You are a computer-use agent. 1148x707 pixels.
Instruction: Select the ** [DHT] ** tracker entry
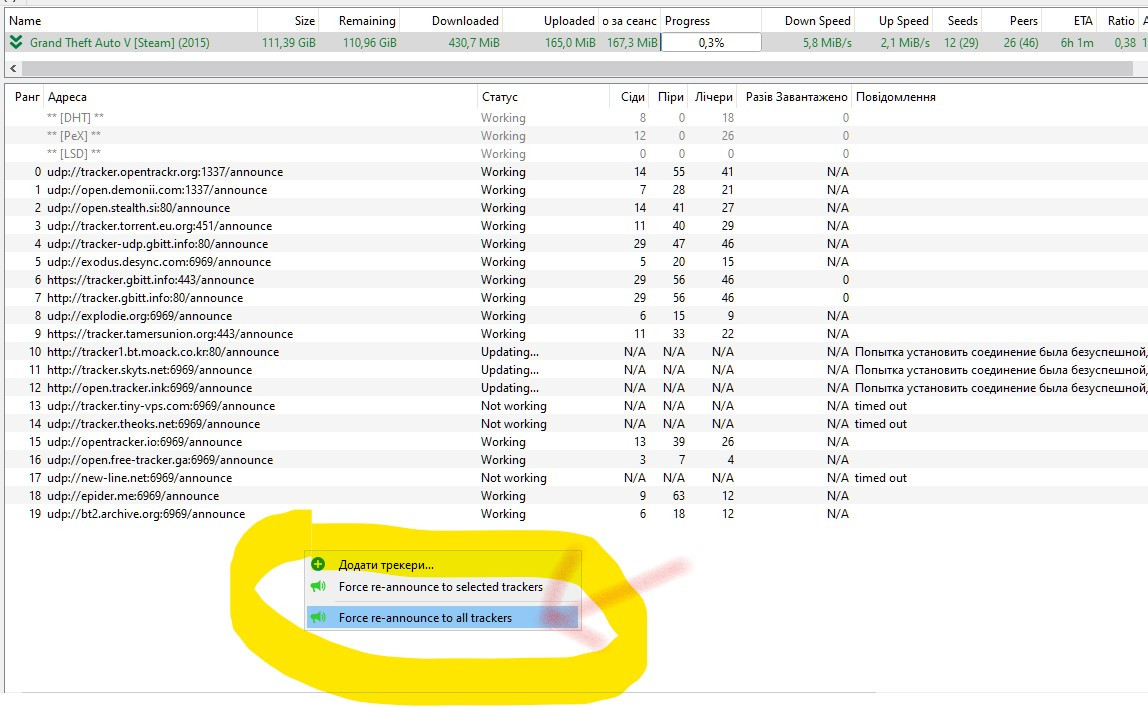point(74,118)
